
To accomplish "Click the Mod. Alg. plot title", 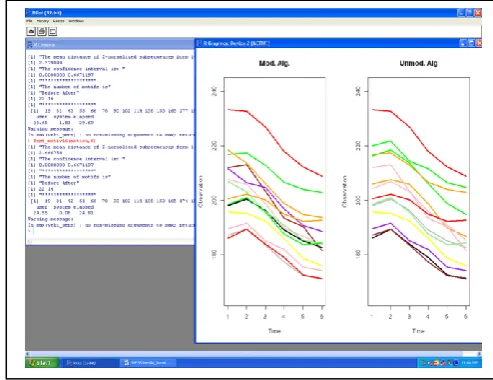I will click(274, 63).
